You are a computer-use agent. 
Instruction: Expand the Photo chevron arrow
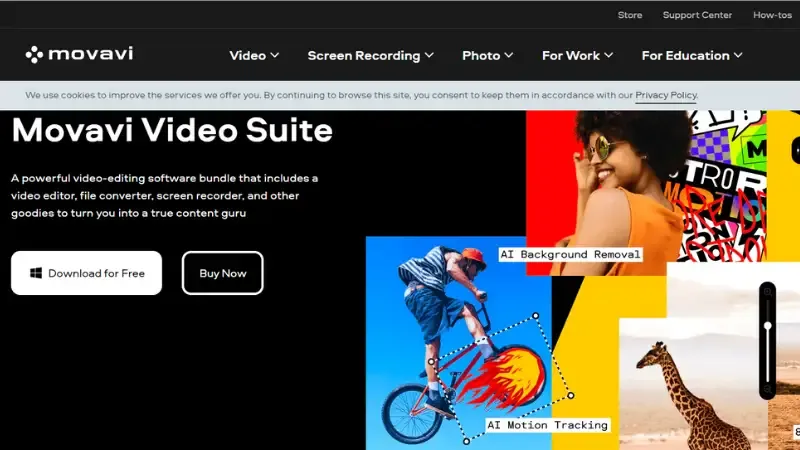(x=509, y=55)
